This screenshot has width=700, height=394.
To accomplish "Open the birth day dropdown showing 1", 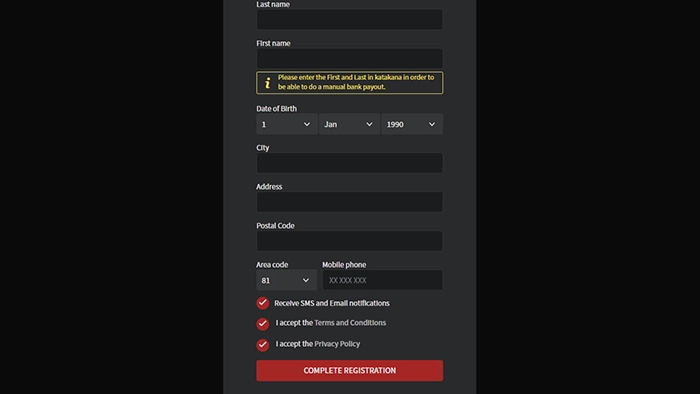I will coord(287,124).
